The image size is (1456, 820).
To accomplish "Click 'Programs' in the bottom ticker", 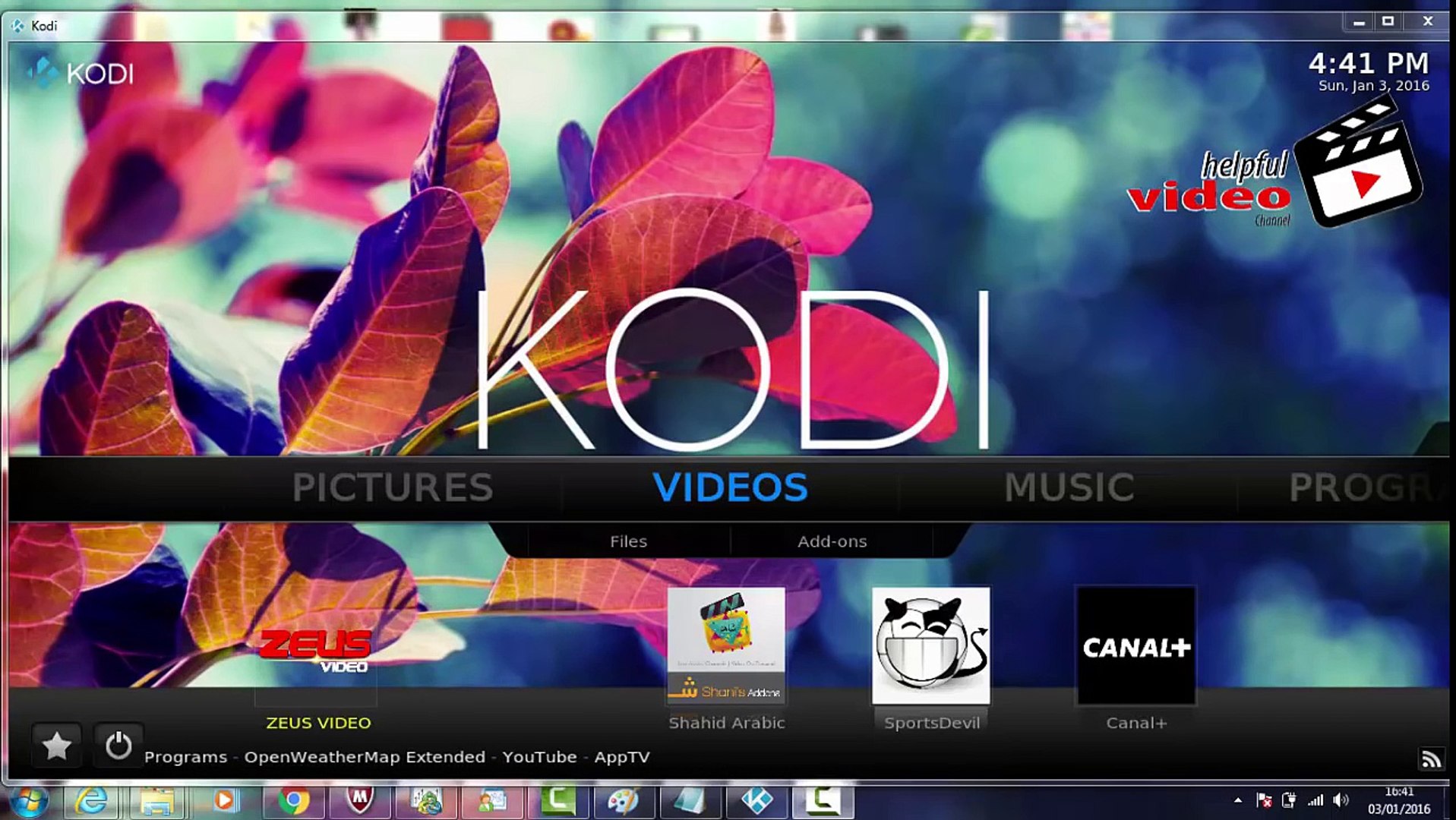I will (x=185, y=757).
